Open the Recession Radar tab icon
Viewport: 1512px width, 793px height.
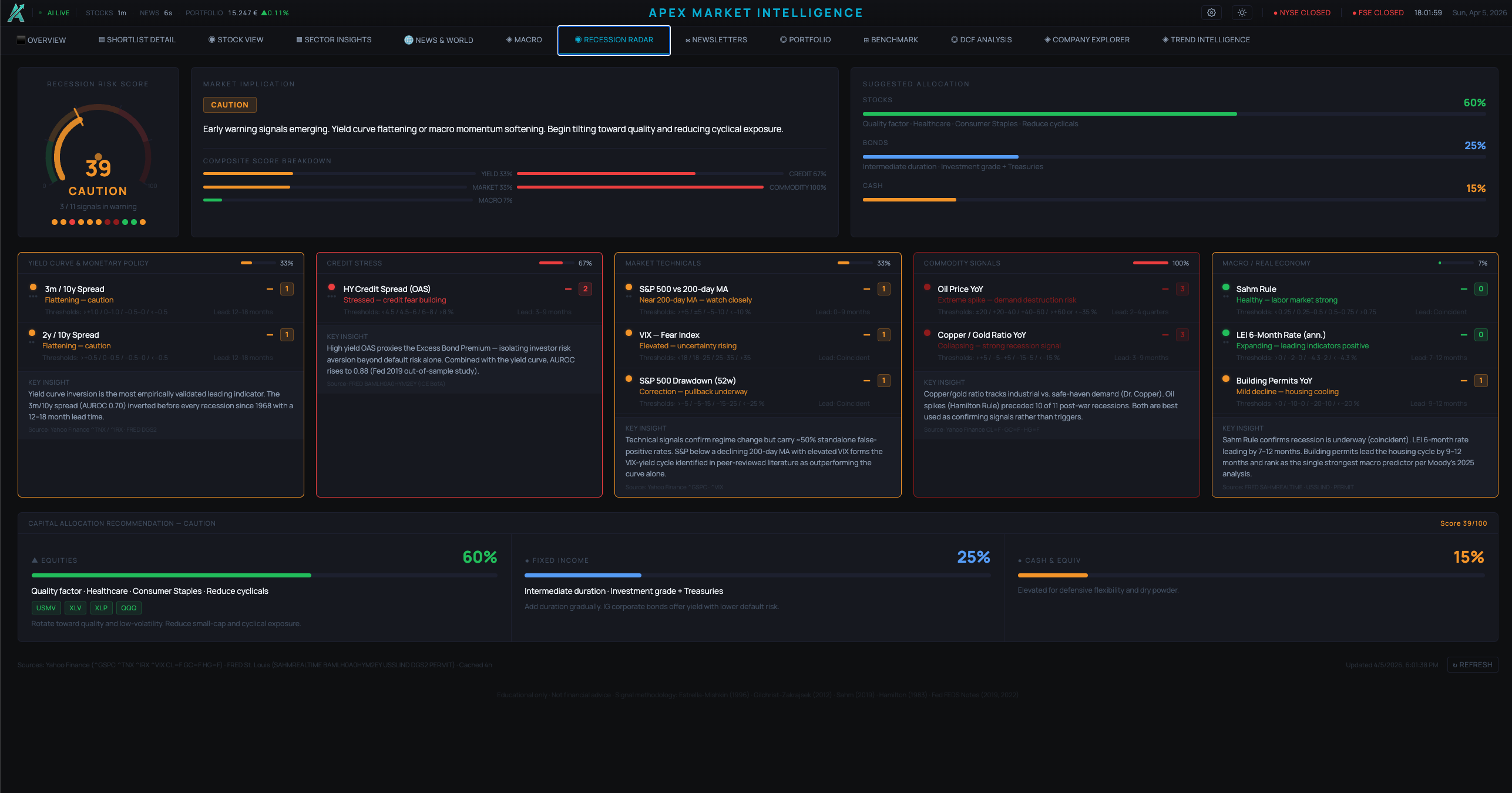[579, 40]
